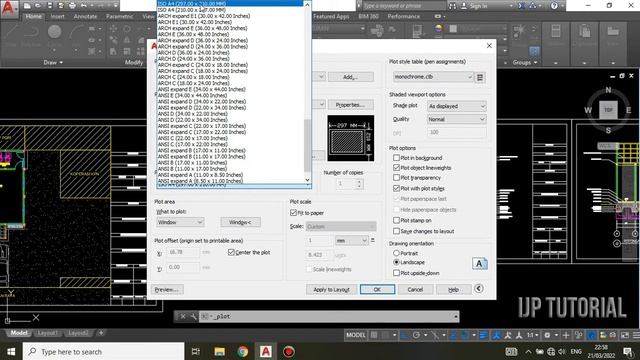The height and width of the screenshot is (360, 640).
Task: Open Chrome from the taskbar
Action: tap(243, 351)
